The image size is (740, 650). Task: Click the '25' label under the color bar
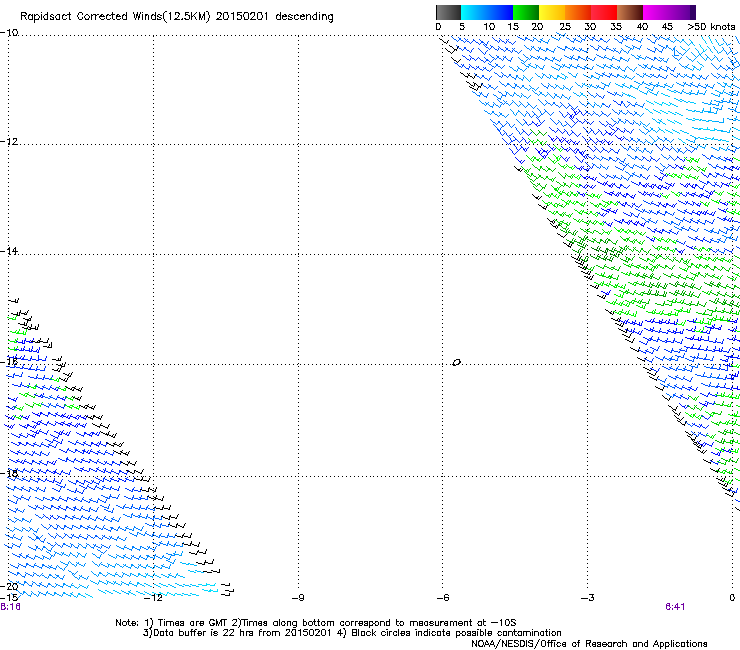(x=564, y=27)
